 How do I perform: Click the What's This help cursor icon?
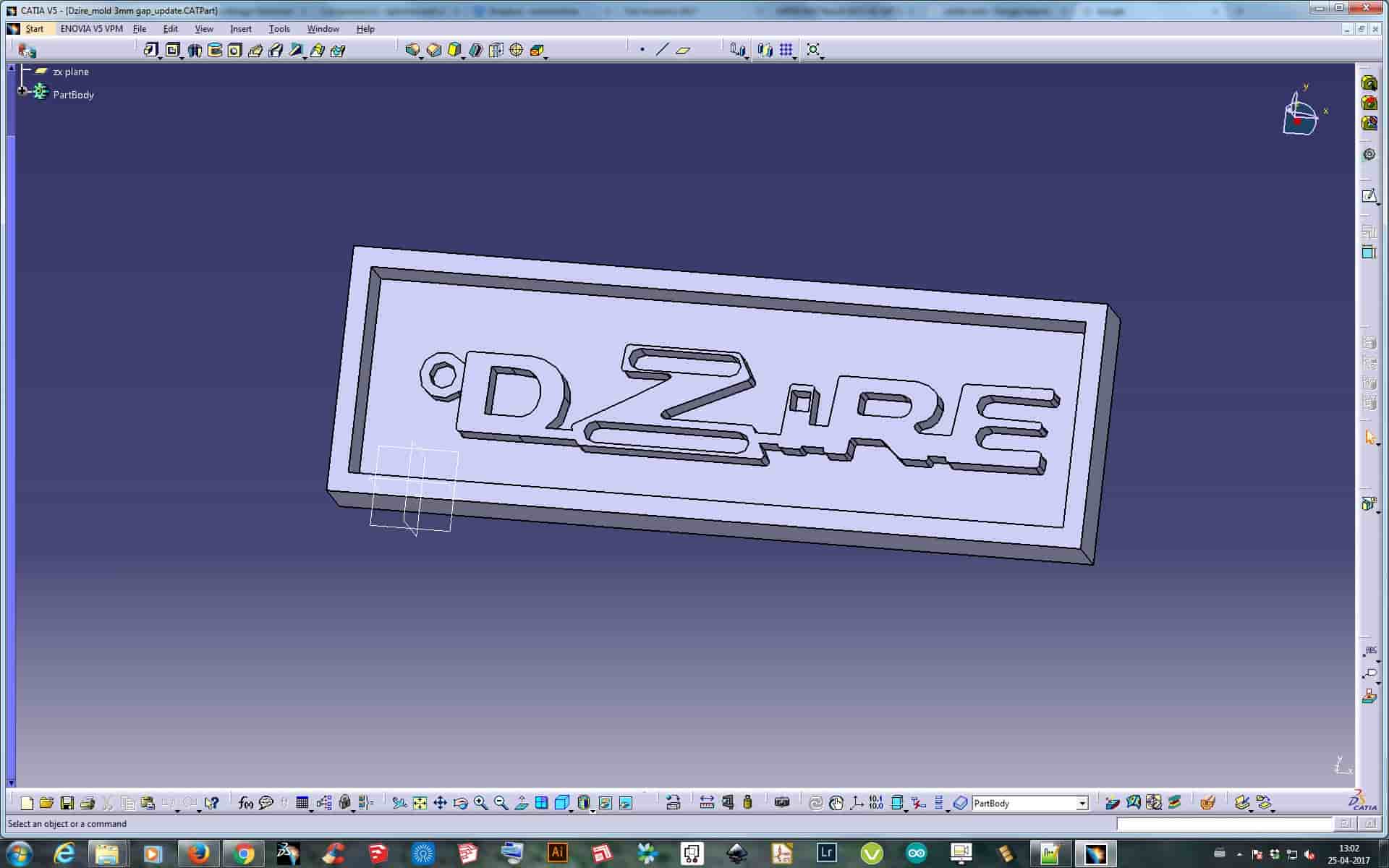(211, 803)
